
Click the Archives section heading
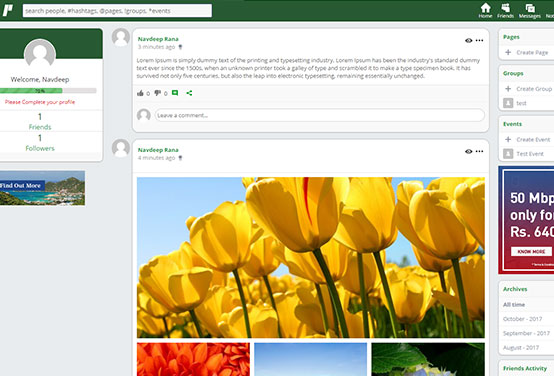coord(515,289)
